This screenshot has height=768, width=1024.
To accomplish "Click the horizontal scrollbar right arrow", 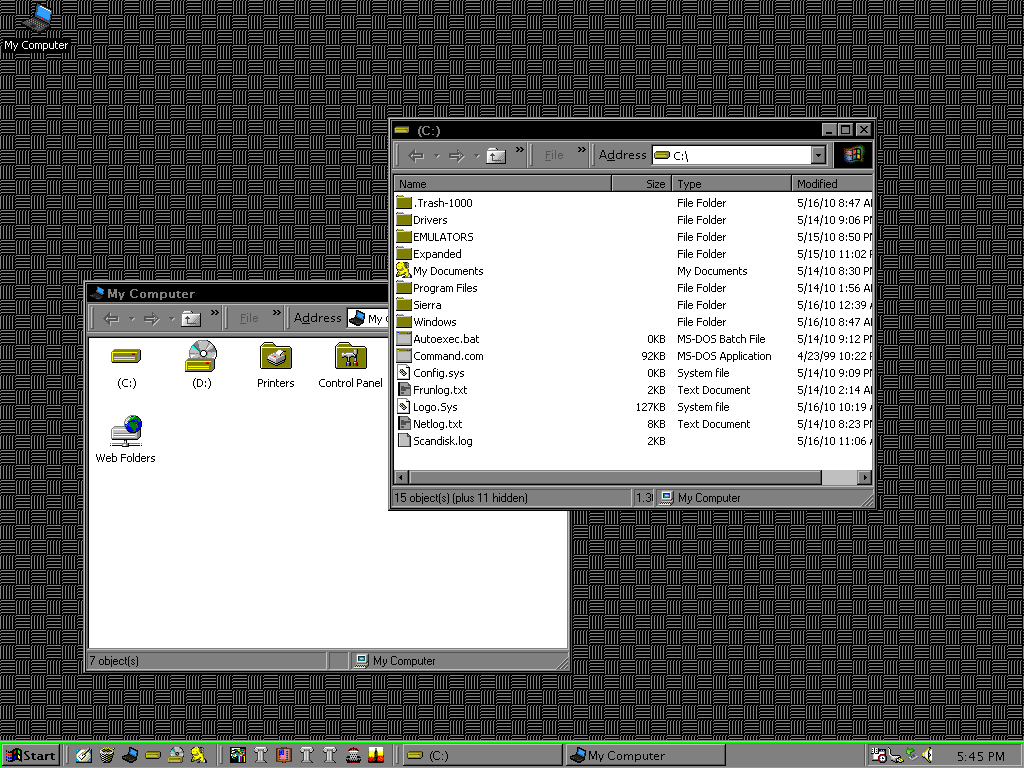I will tap(865, 477).
